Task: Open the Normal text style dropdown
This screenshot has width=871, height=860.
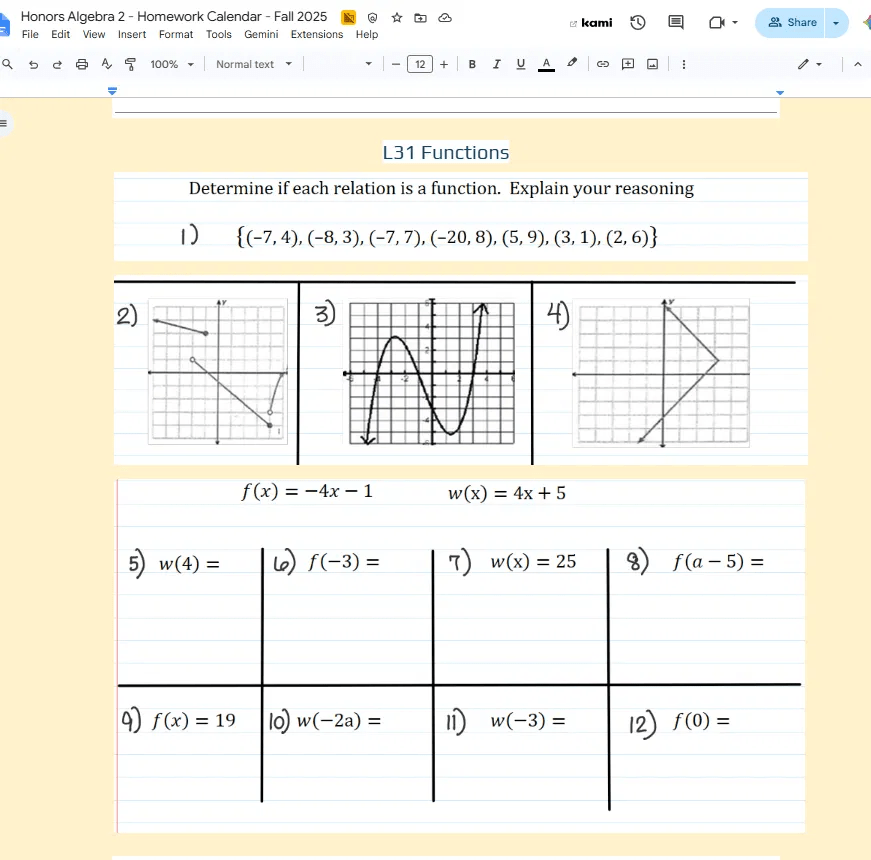Action: click(x=254, y=64)
